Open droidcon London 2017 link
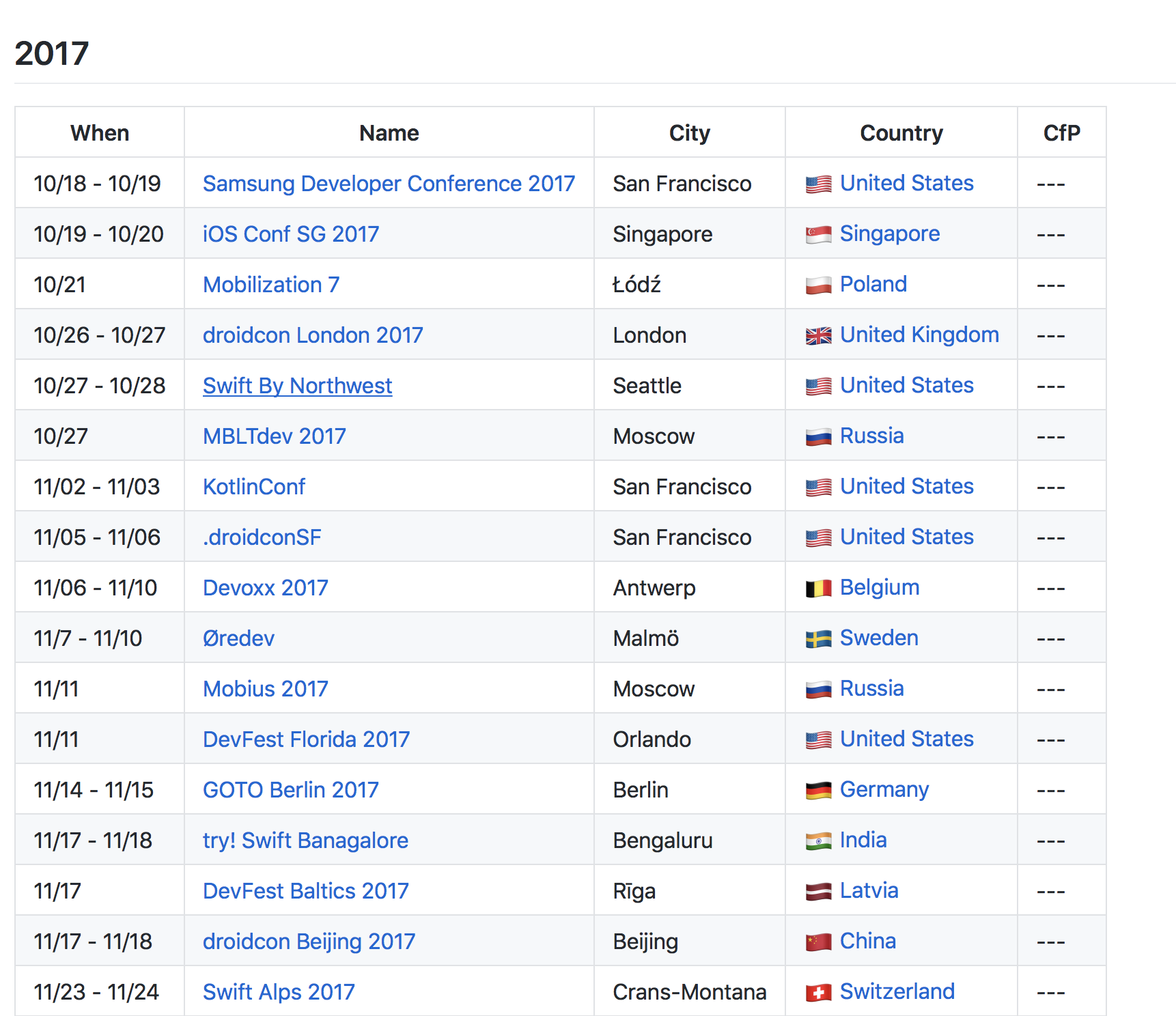Viewport: 1176px width, 1016px height. [x=313, y=335]
